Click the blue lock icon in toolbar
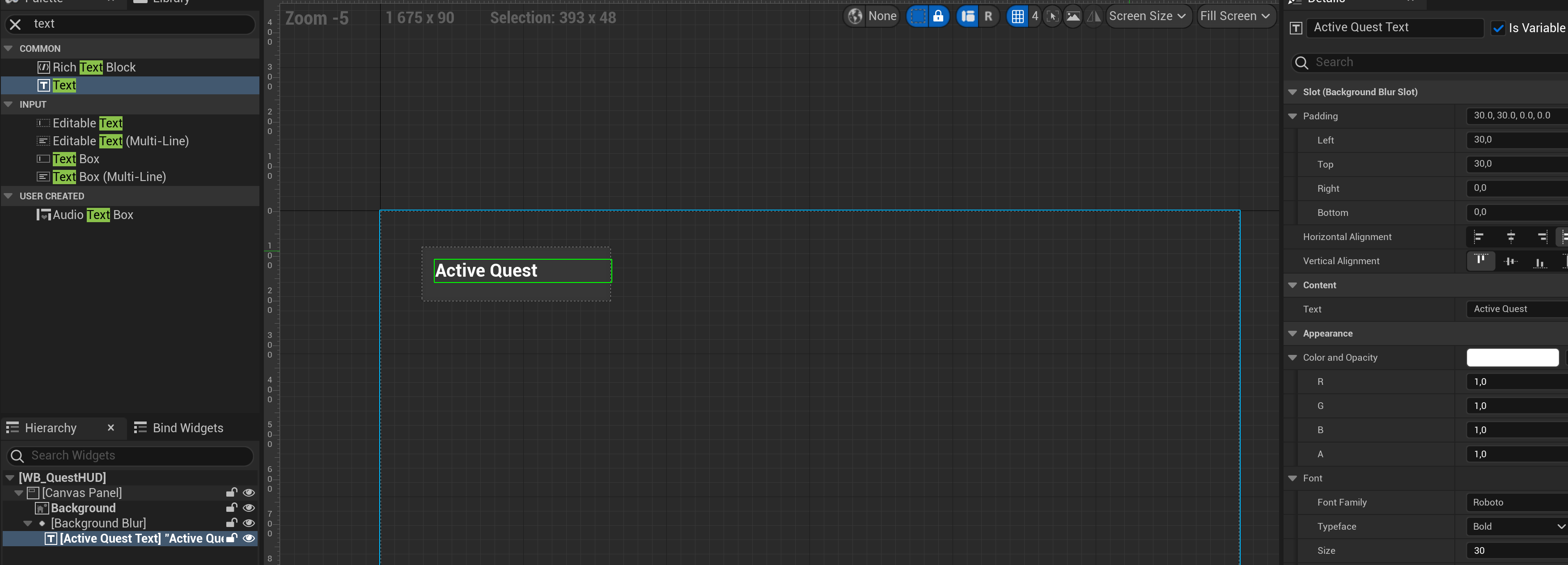1568x565 pixels. pos(938,17)
